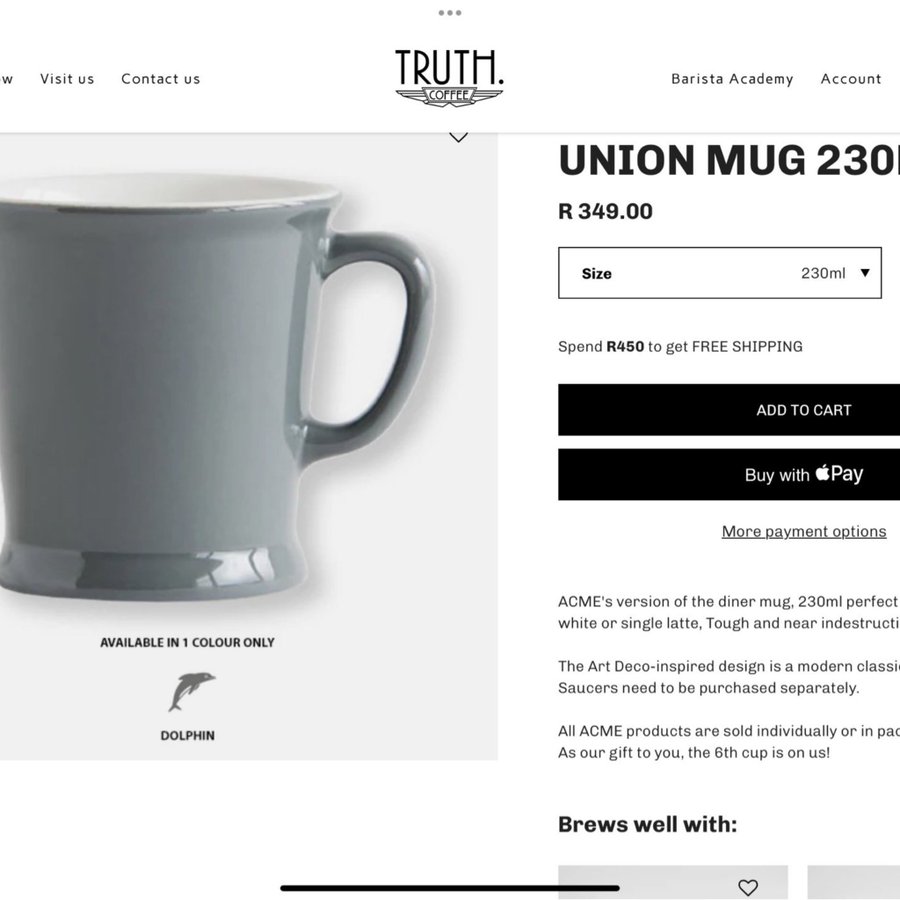This screenshot has width=900, height=900.
Task: Go to Barista Academy page
Action: 732,79
